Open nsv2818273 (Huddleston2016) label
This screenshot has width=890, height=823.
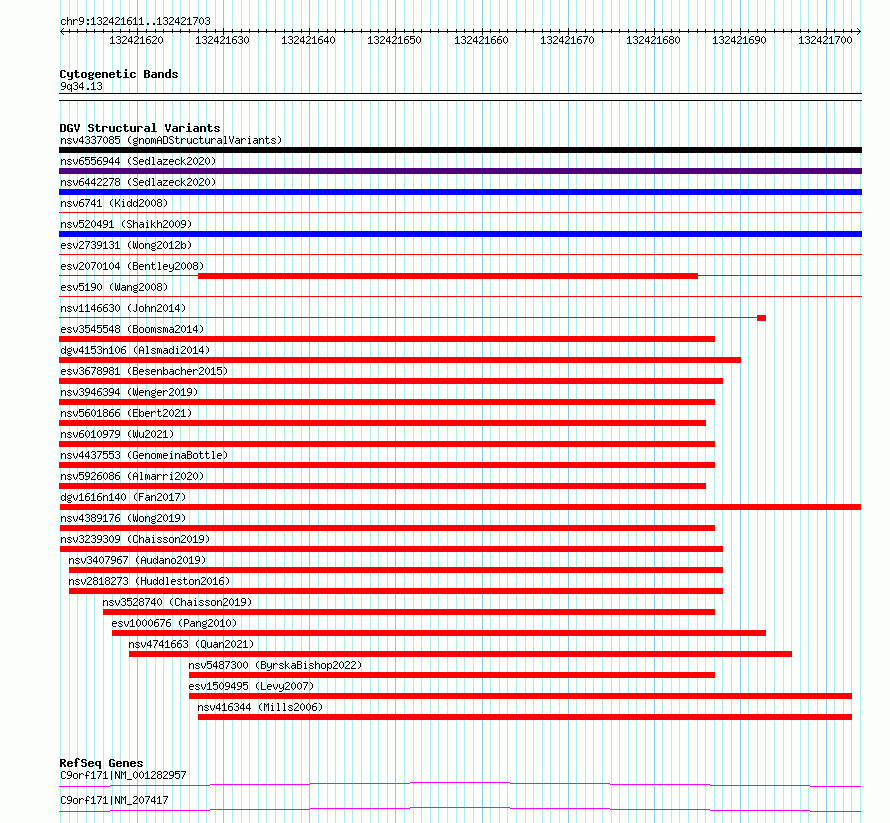click(x=149, y=581)
